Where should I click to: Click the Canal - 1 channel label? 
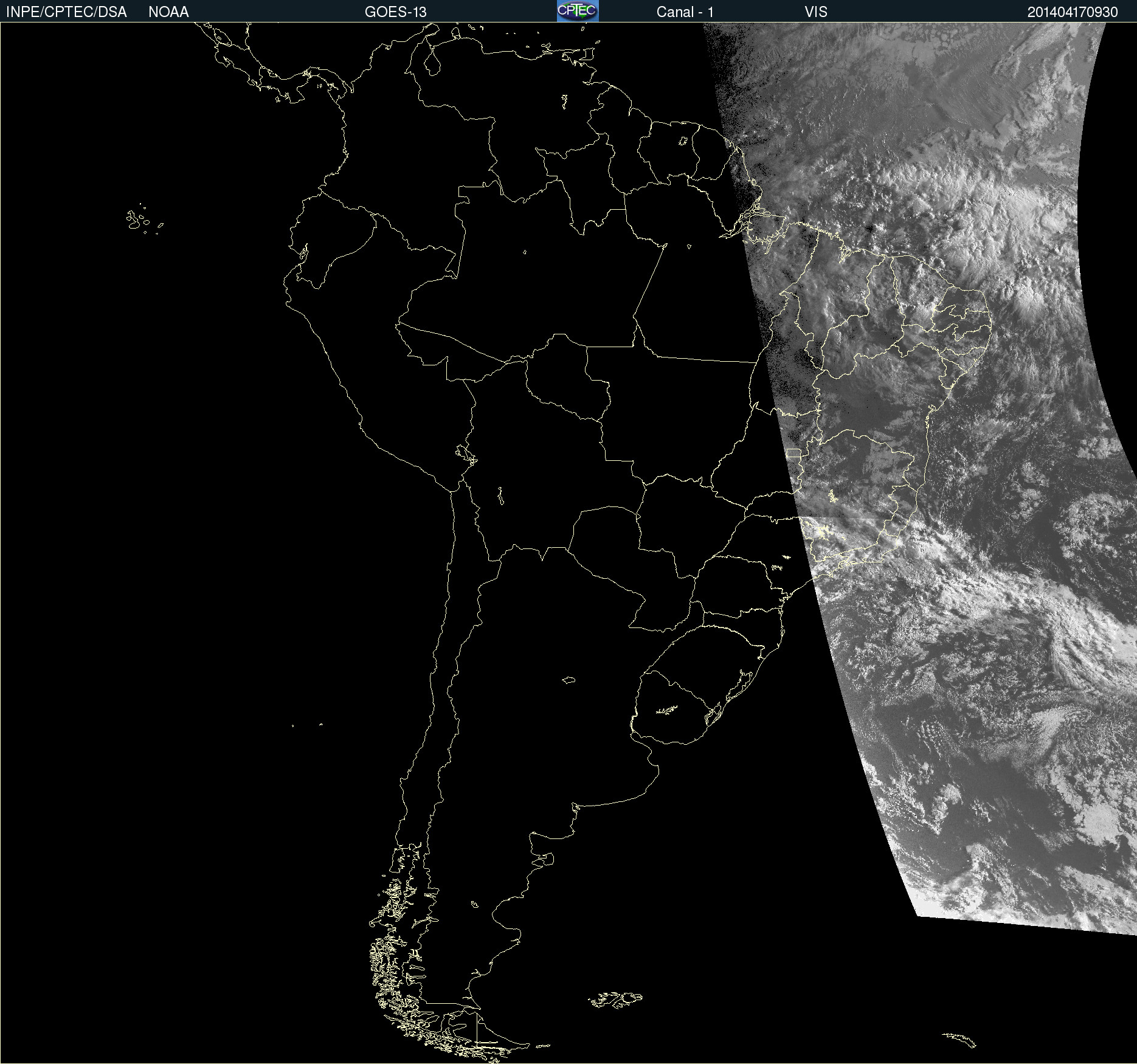pyautogui.click(x=685, y=12)
